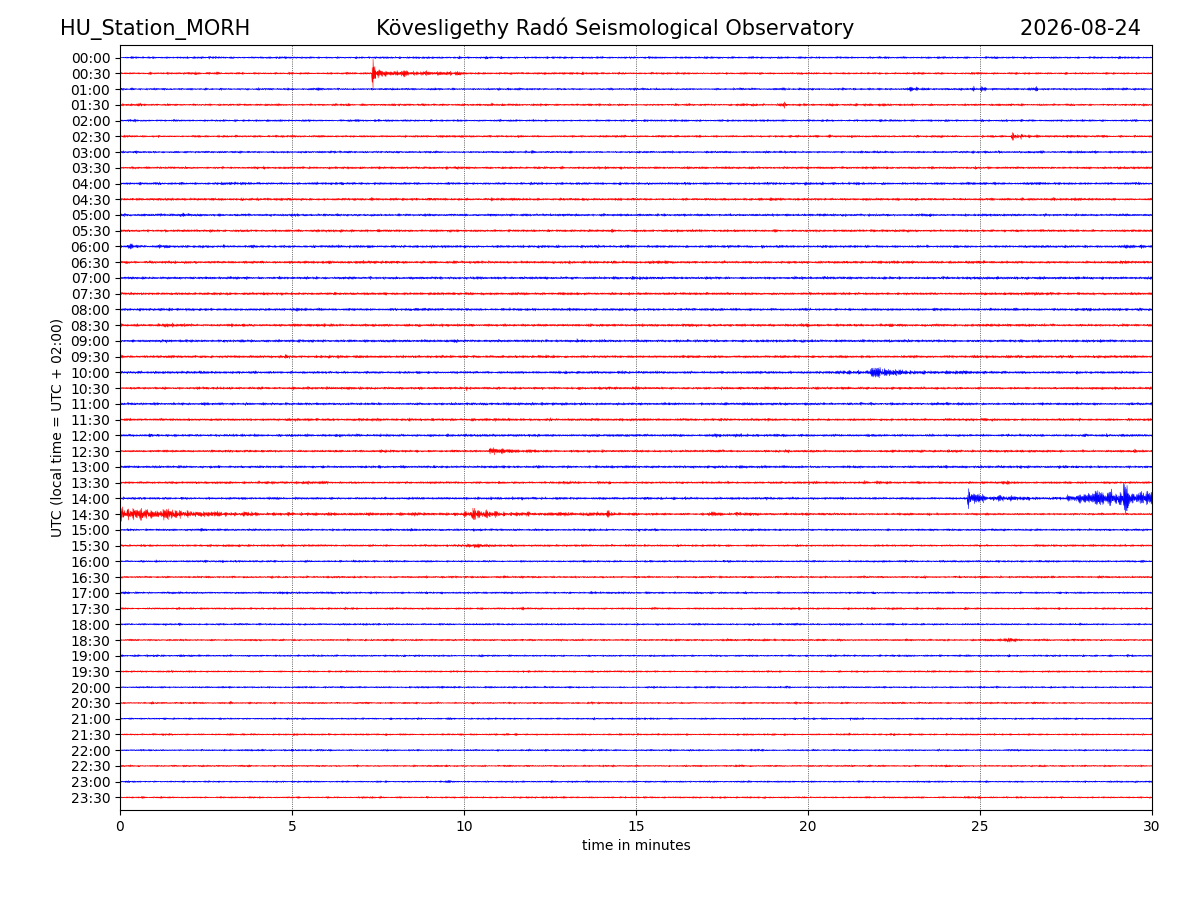This screenshot has width=1200, height=900.
Task: Click the x-axis tick label 30
Action: [1151, 827]
